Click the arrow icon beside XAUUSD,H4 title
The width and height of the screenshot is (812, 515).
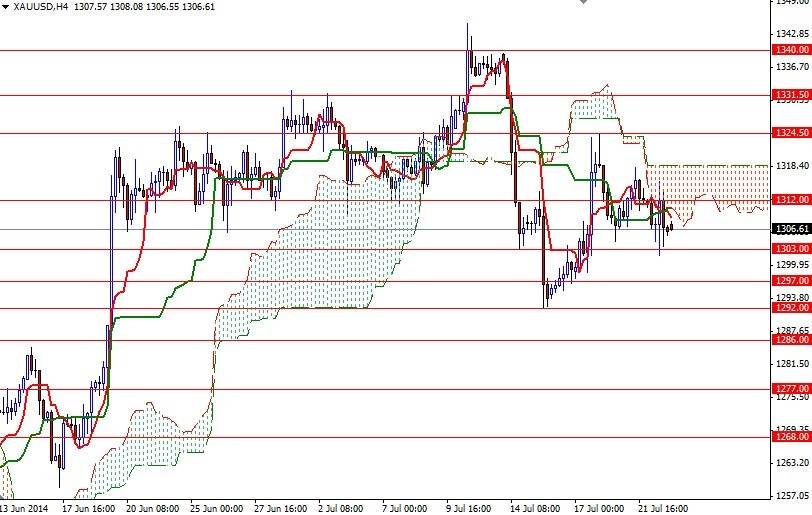click(5, 7)
